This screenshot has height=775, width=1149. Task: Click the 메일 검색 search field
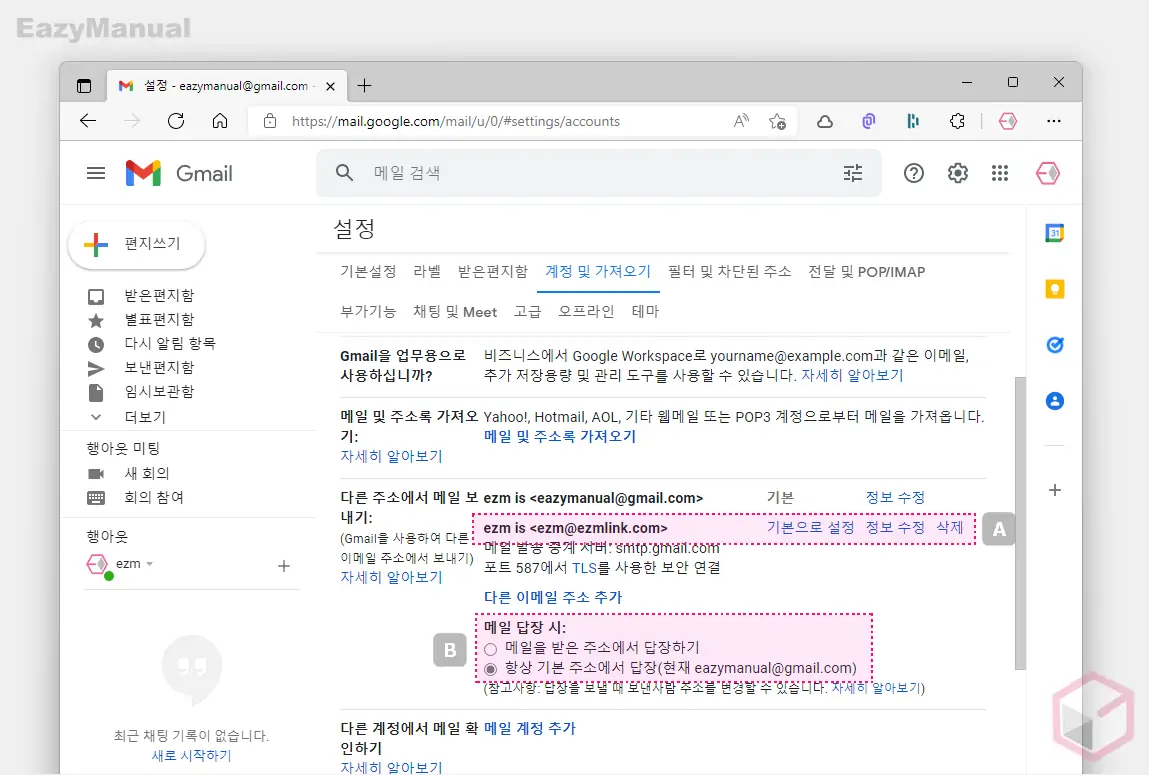click(601, 173)
